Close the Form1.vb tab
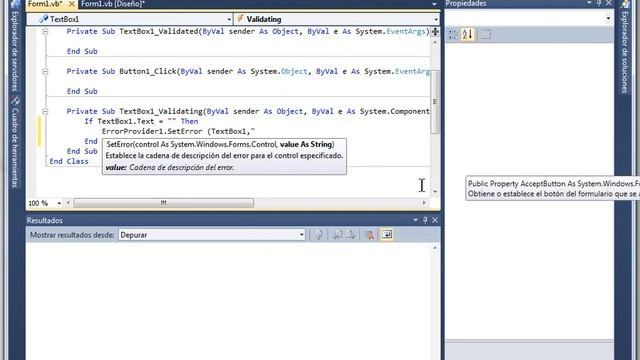 point(71,4)
